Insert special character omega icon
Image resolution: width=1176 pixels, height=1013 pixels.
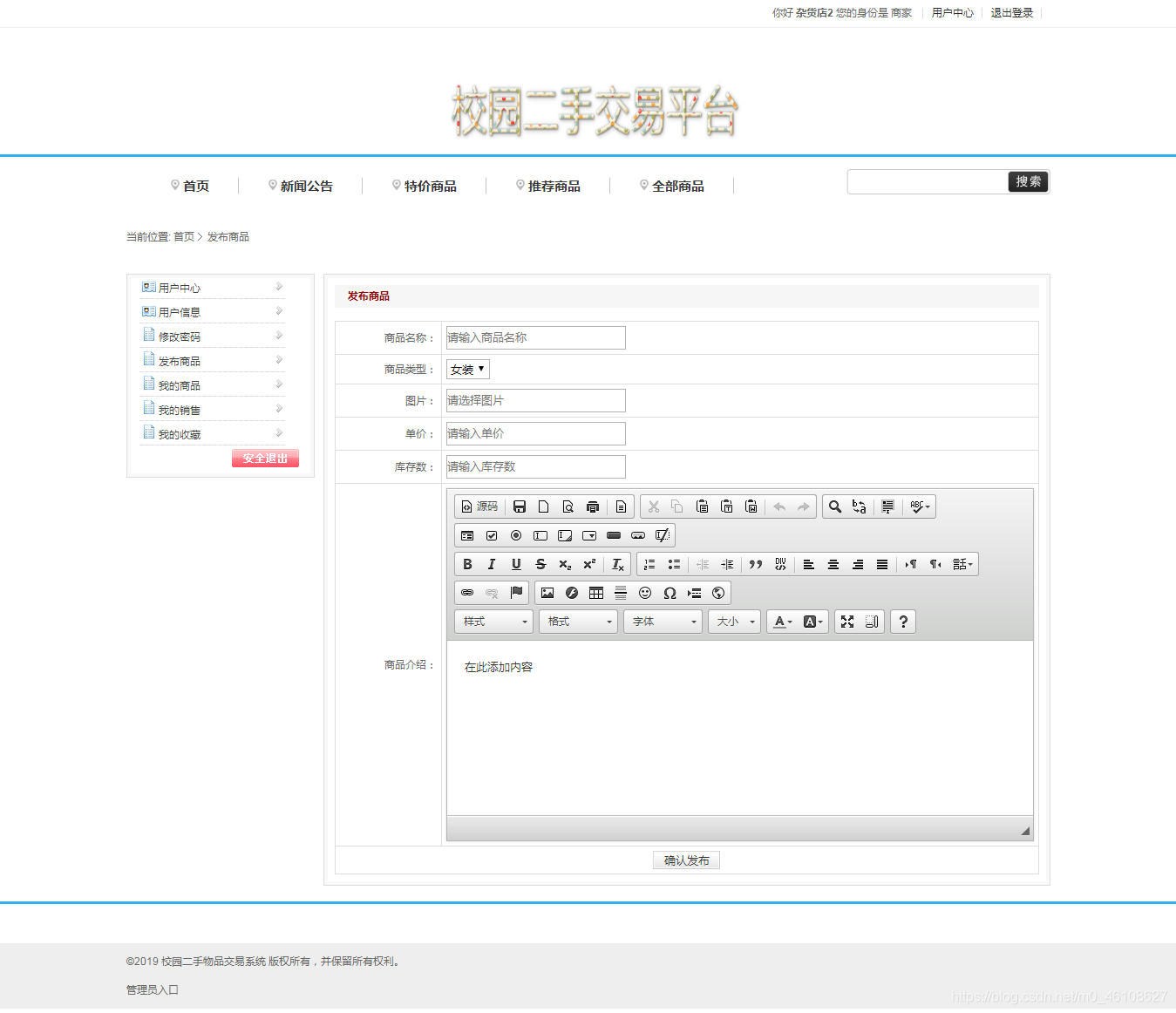(670, 593)
